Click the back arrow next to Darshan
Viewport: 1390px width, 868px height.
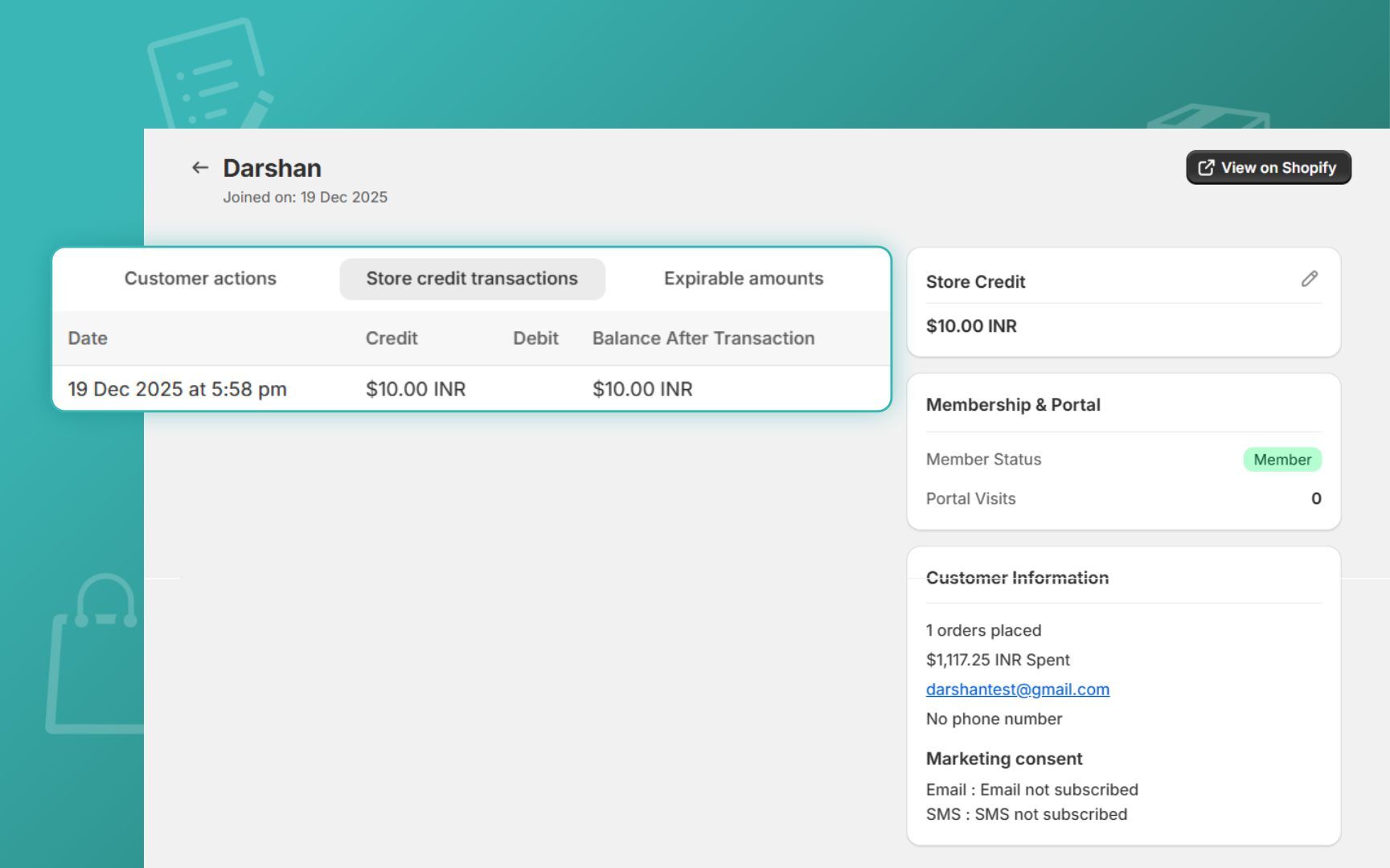tap(200, 167)
